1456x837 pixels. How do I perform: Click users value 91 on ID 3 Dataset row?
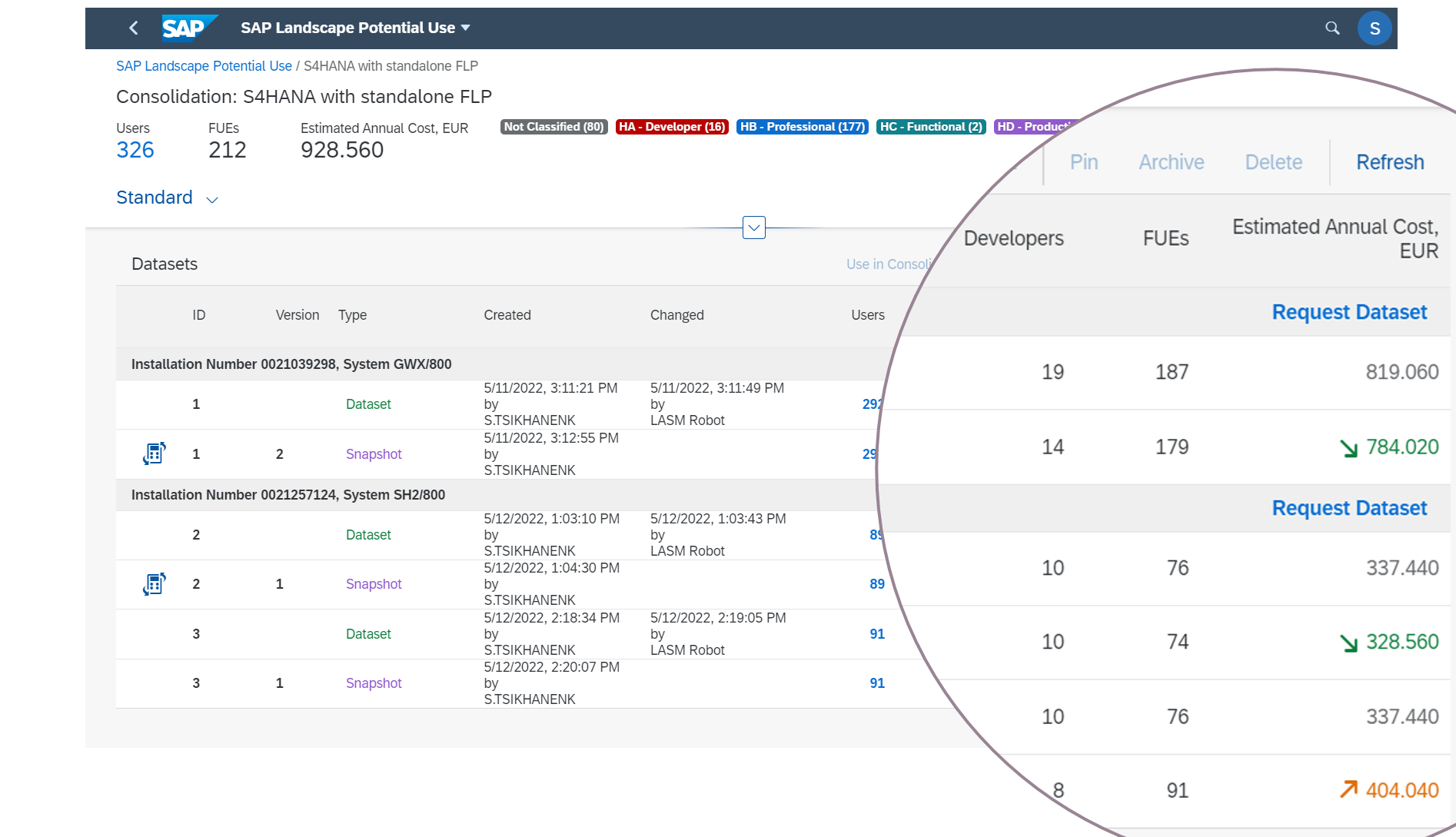click(877, 634)
